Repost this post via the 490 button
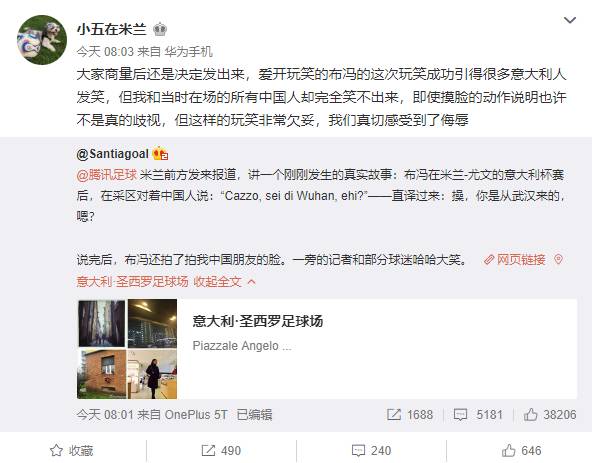Viewport: 592px width, 463px height. pos(221,451)
